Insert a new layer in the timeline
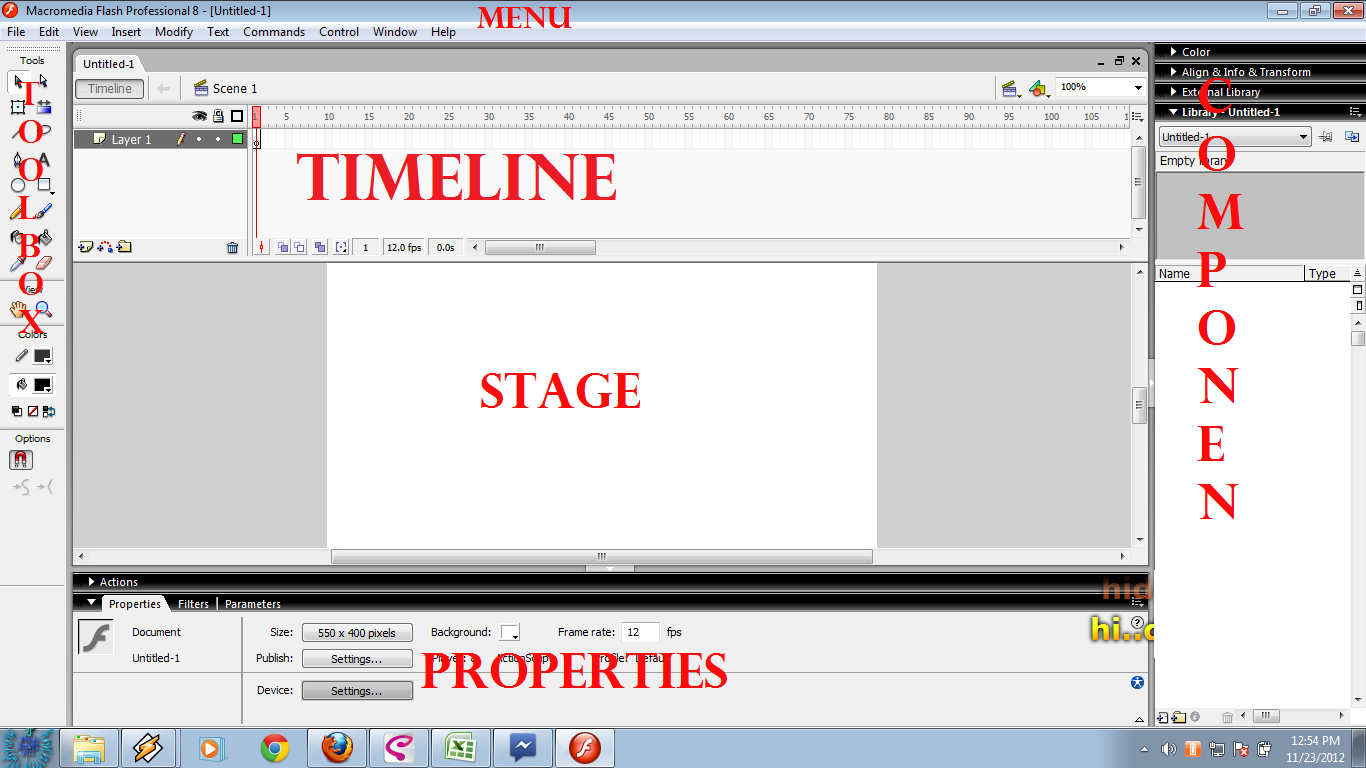The width and height of the screenshot is (1366, 768). [85, 246]
